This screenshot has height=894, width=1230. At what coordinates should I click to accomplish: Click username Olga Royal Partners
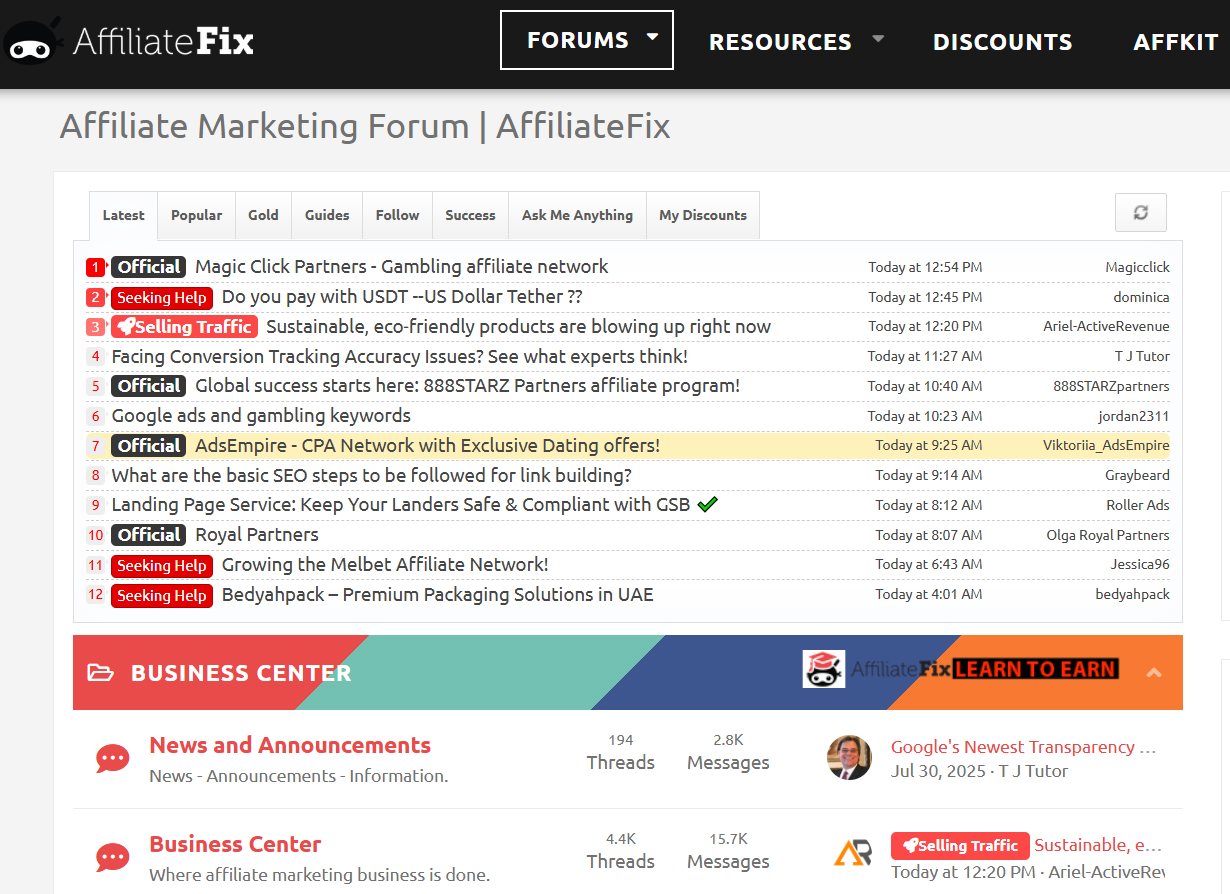(1108, 535)
